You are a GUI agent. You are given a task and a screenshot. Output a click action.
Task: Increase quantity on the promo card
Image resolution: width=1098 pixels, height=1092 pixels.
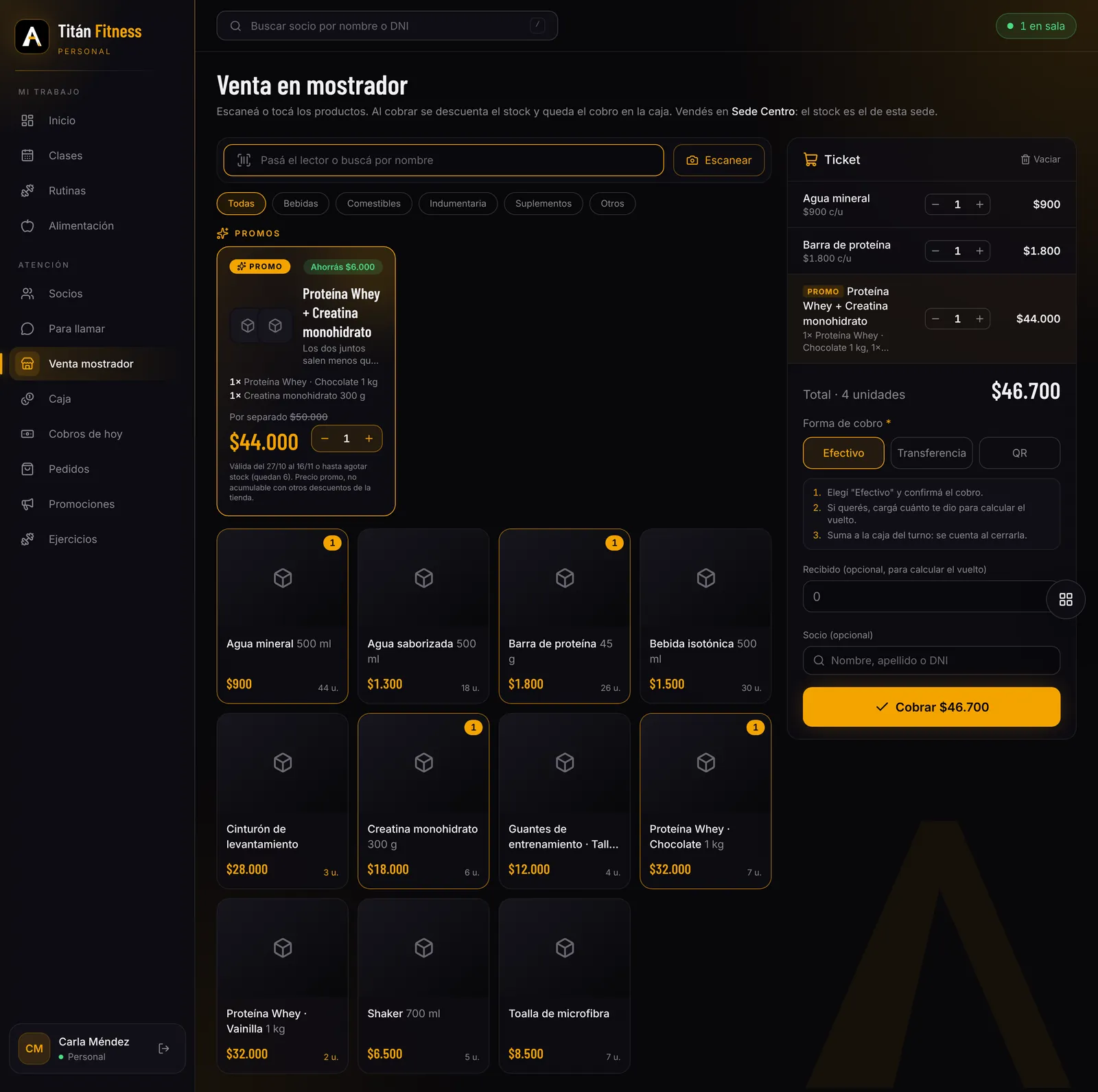(x=369, y=439)
